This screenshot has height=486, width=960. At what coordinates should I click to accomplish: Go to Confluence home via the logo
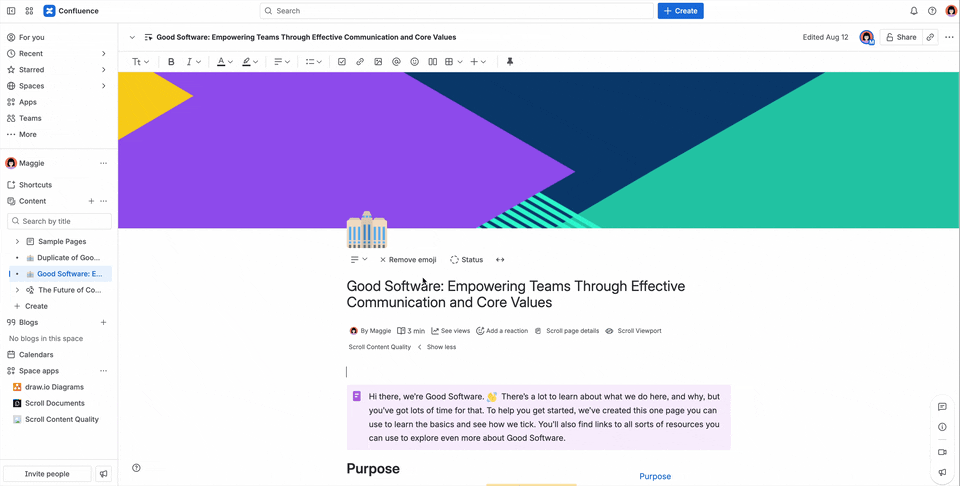pyautogui.click(x=71, y=11)
